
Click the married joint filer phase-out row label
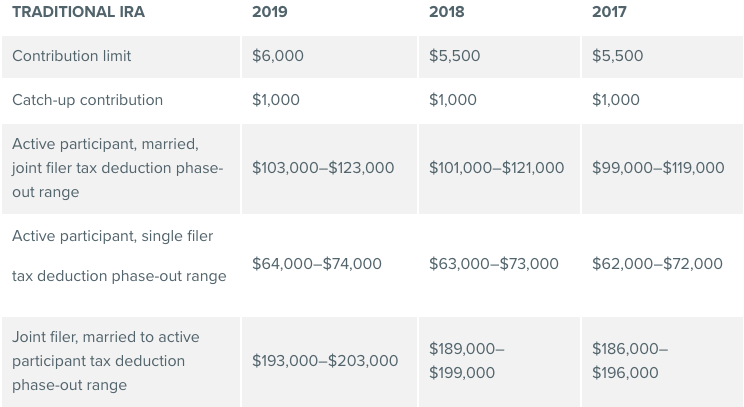tap(117, 167)
